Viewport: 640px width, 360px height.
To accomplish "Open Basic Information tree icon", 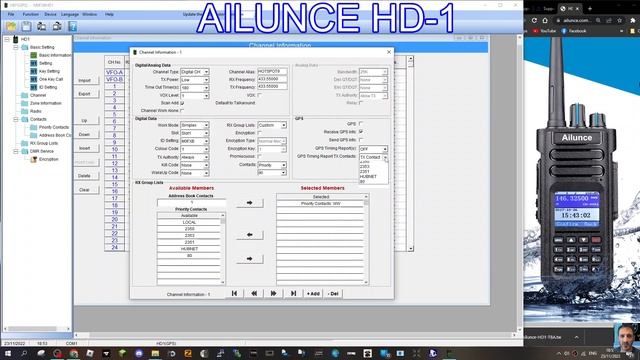I will [x=34, y=55].
